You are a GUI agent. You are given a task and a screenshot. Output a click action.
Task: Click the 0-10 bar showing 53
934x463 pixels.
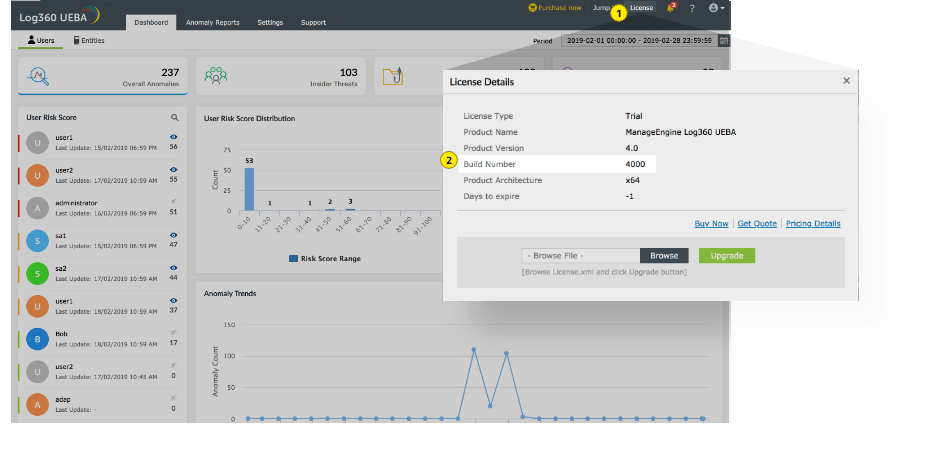pos(249,189)
